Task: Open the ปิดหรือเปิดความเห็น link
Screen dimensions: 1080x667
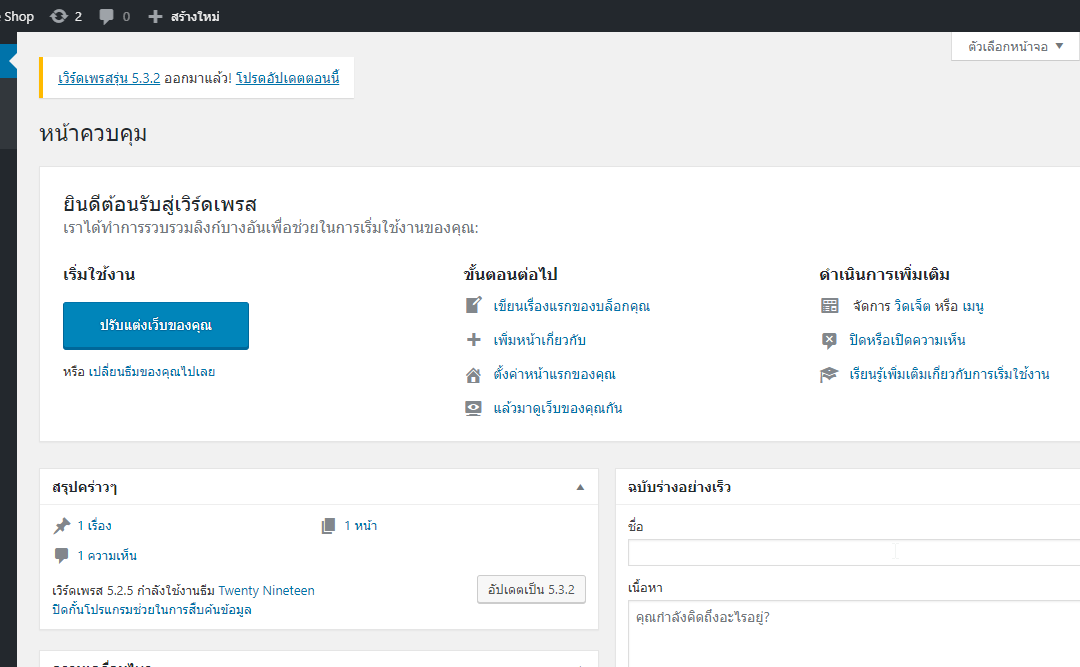Action: 907,340
